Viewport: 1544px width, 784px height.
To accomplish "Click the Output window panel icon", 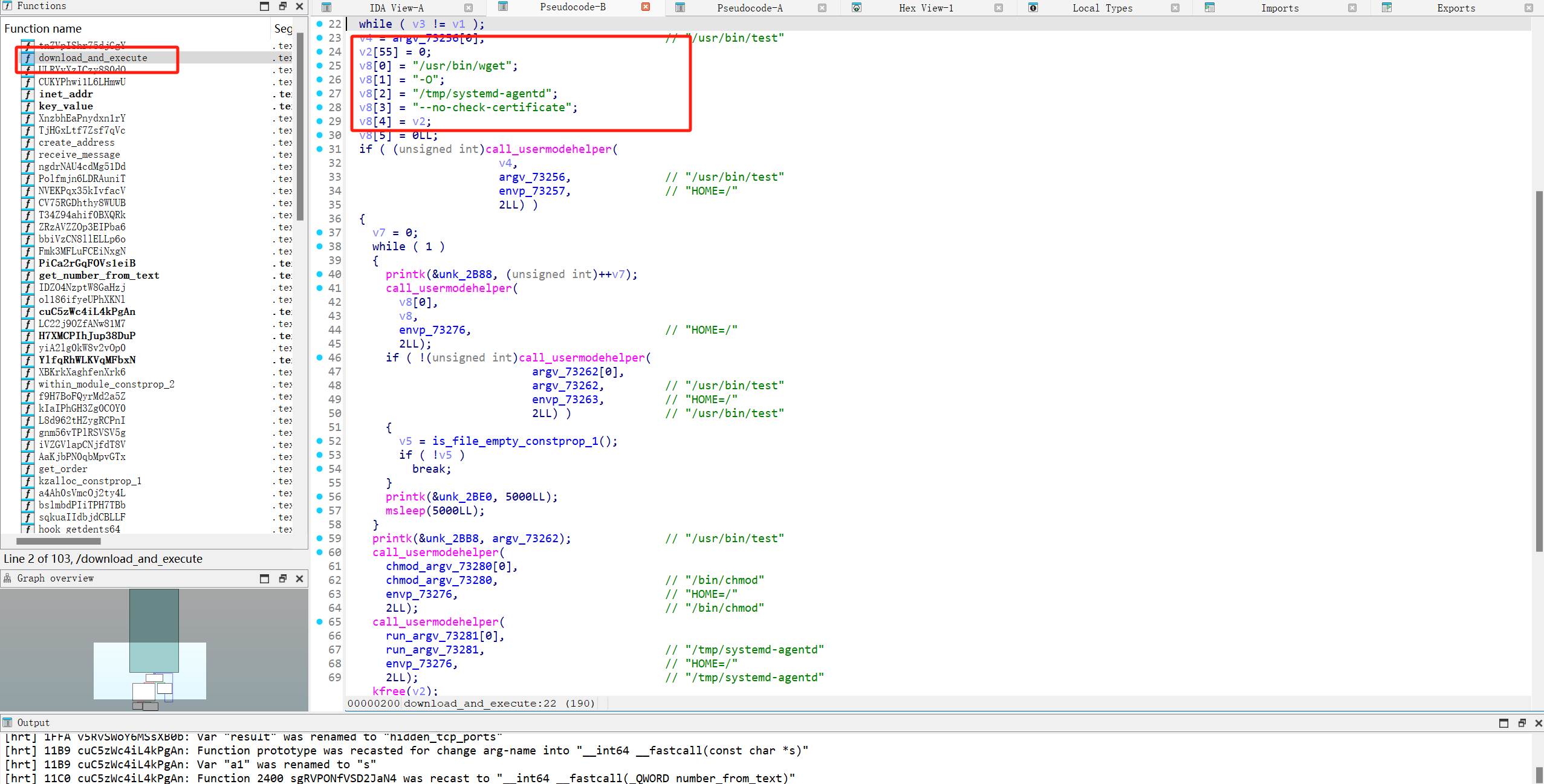I will pos(7,722).
